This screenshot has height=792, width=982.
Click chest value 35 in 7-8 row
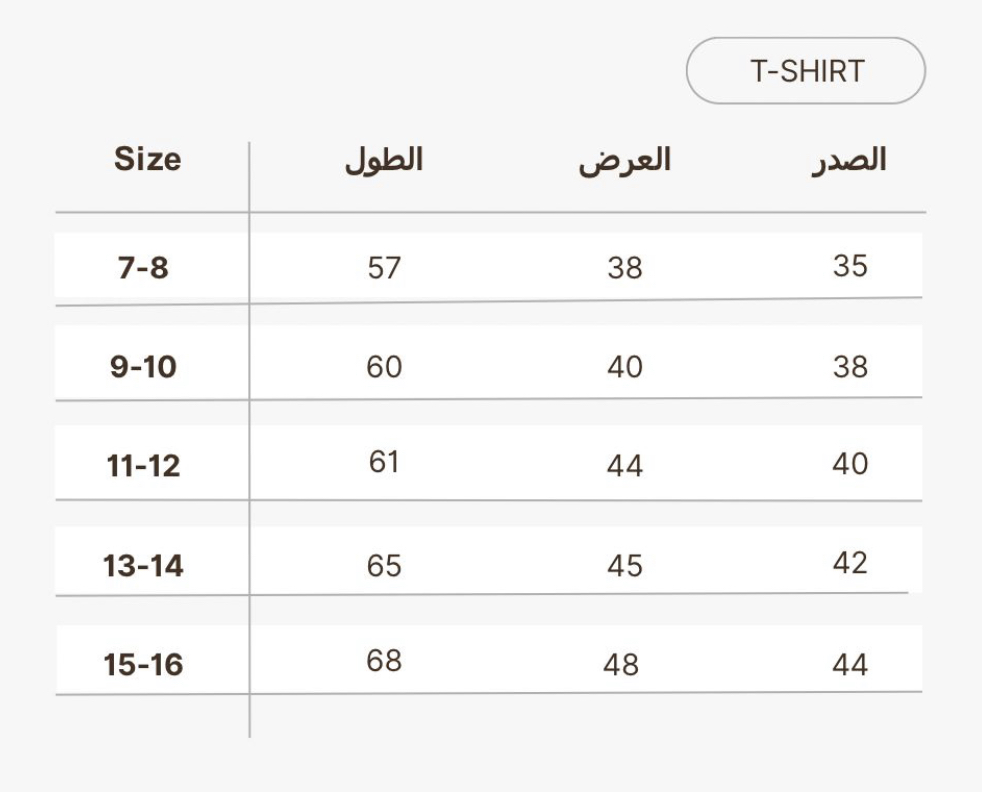click(x=850, y=265)
